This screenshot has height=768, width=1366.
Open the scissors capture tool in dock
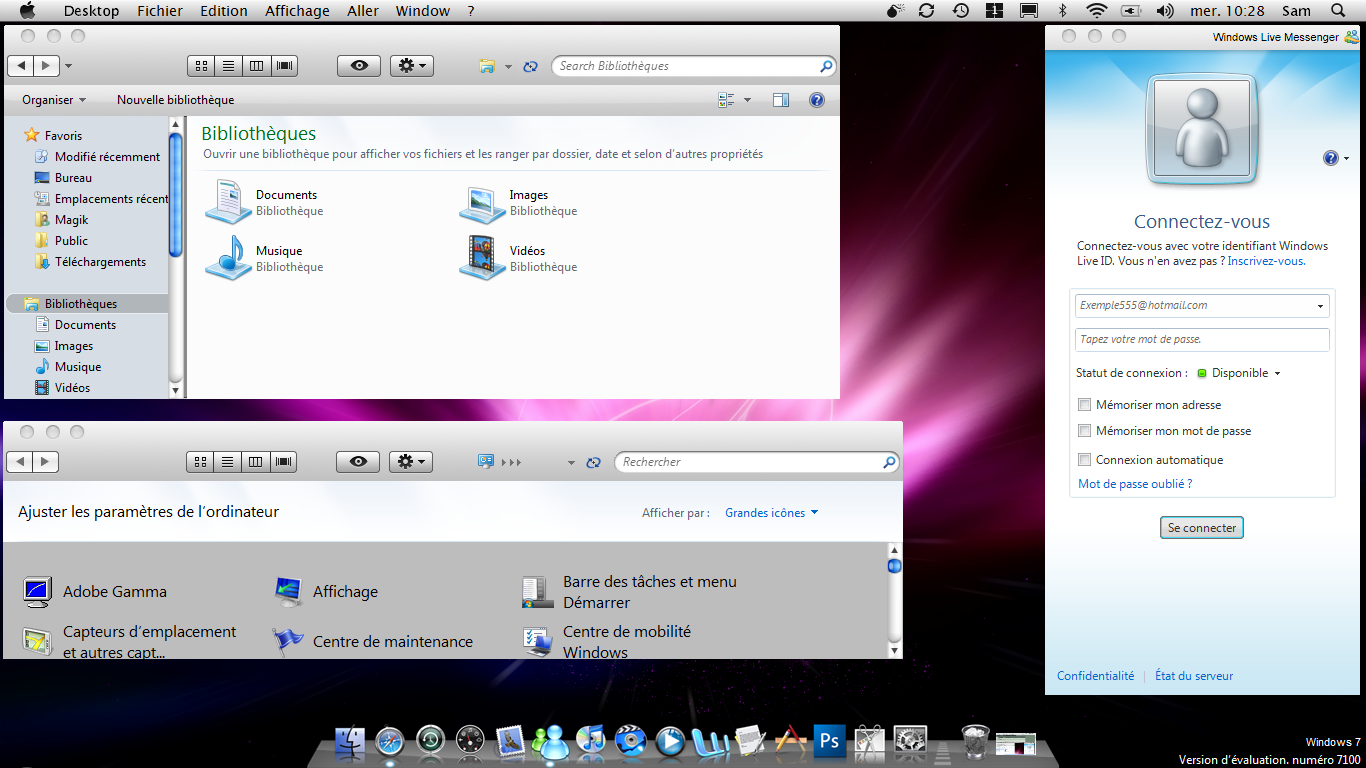(869, 741)
